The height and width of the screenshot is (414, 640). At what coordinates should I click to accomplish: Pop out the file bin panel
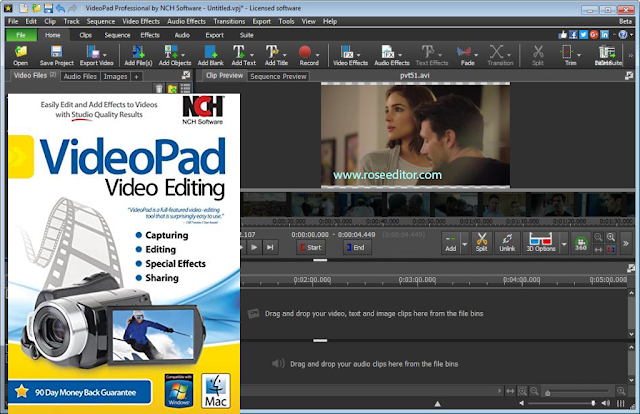pos(186,75)
